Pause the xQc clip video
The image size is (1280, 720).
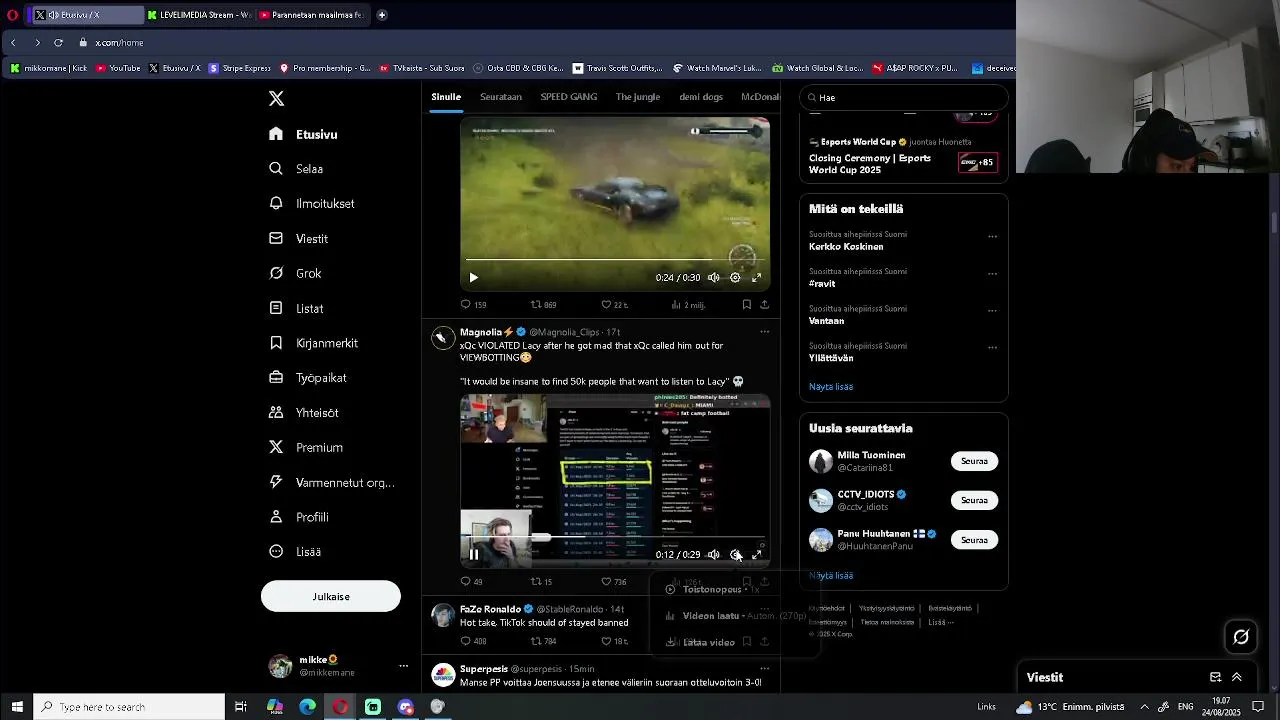pos(474,555)
